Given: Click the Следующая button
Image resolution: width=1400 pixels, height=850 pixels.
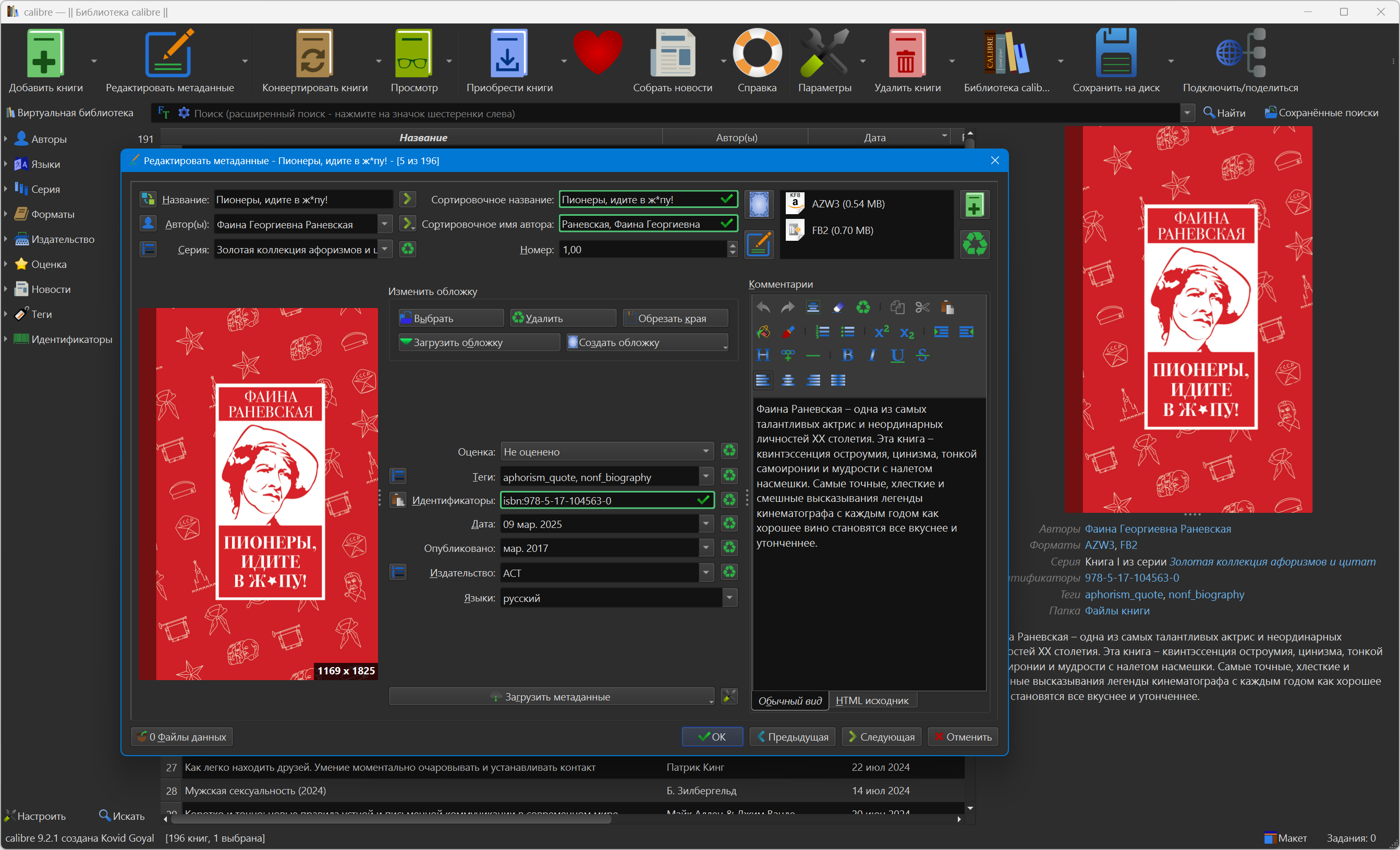Looking at the screenshot, I should [881, 736].
